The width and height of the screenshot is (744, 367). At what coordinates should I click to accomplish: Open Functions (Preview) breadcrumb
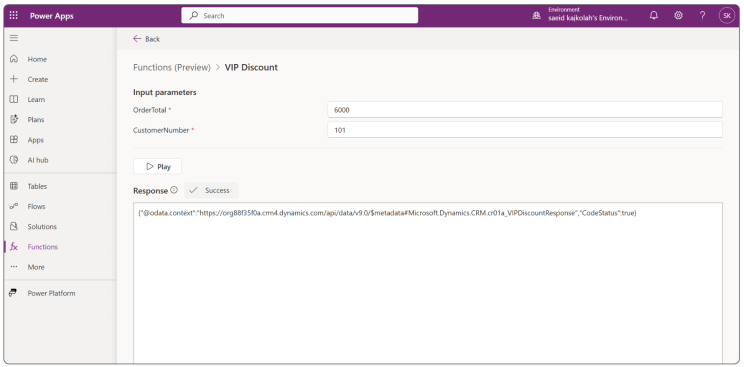point(172,67)
